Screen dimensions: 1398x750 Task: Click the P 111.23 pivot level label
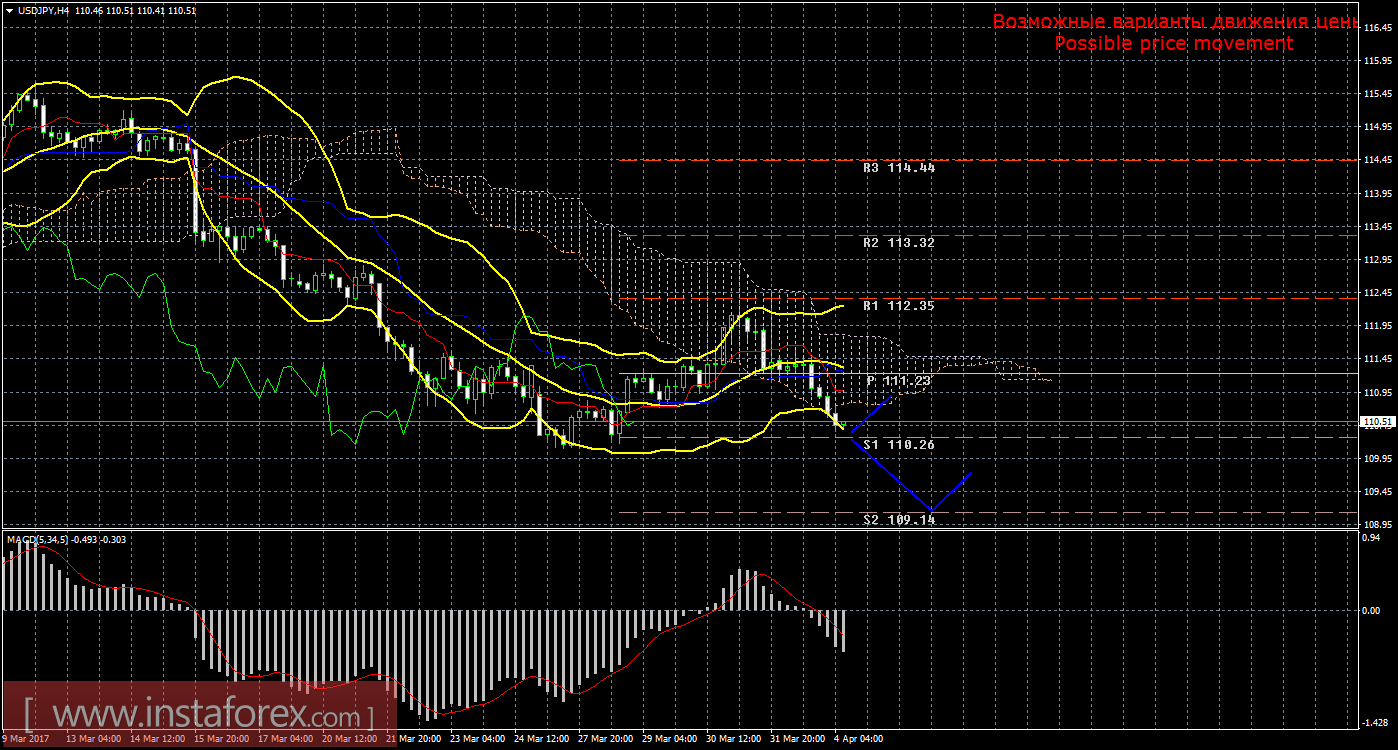pos(898,381)
